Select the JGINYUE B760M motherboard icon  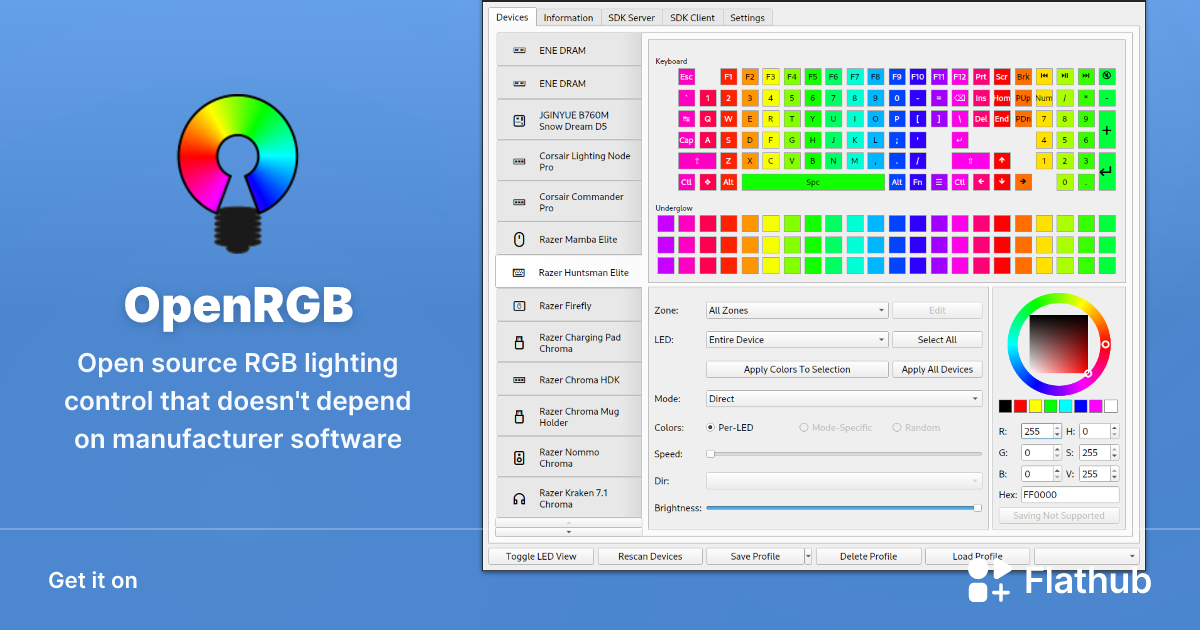(x=519, y=121)
